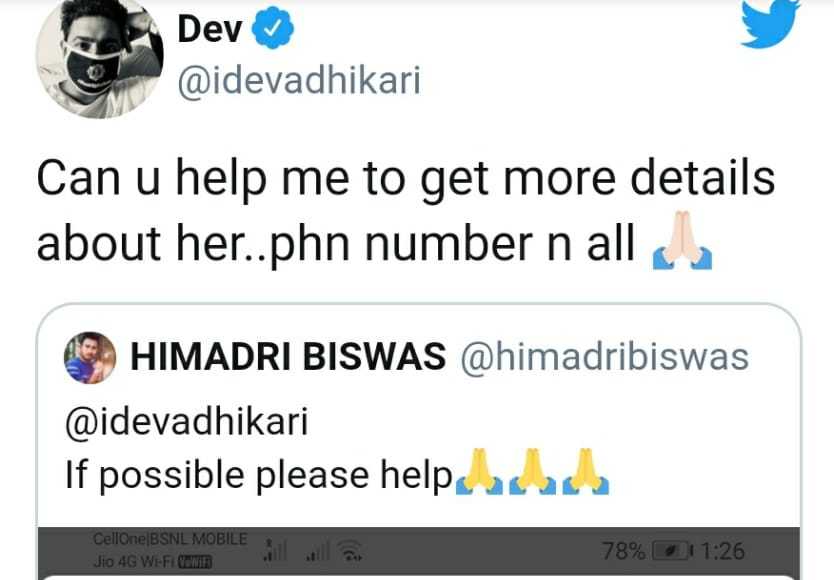834x580 pixels.
Task: Click the CellOne|BSNL MOBILE carrier label
Action: [x=170, y=539]
